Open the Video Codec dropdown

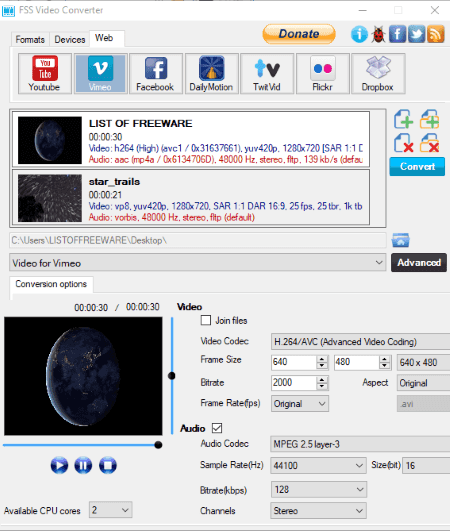click(360, 342)
